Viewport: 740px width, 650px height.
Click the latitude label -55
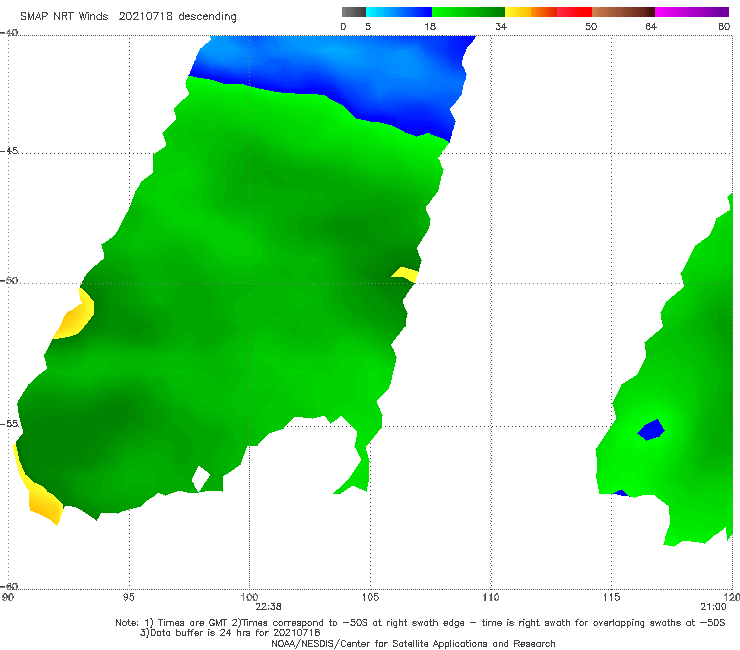pos(9,423)
